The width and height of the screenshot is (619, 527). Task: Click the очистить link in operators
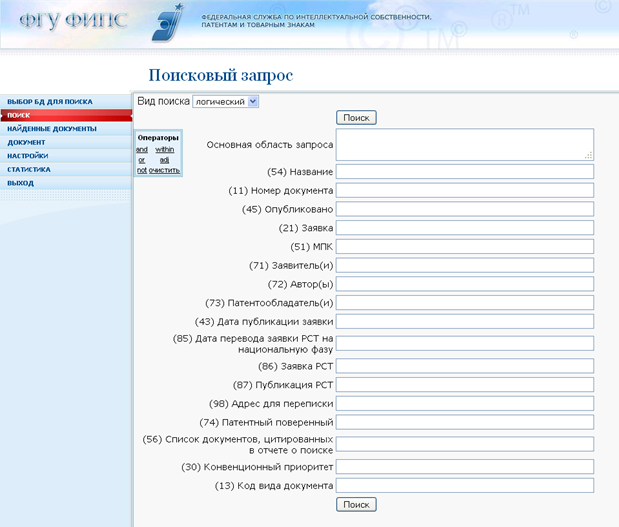coord(164,170)
